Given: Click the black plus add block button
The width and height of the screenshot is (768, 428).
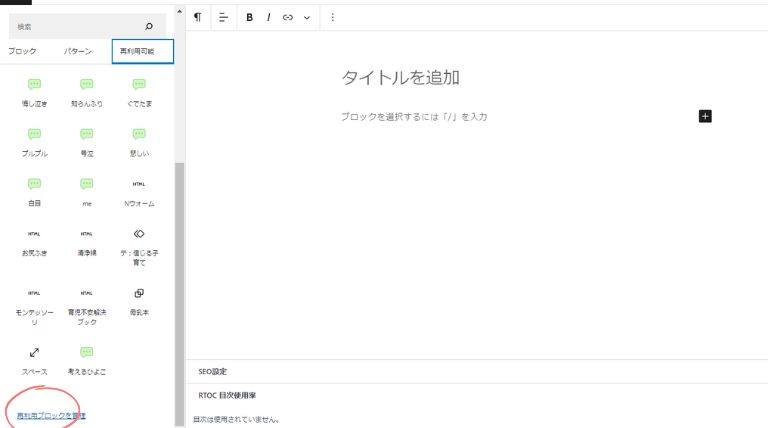Looking at the screenshot, I should click(705, 117).
